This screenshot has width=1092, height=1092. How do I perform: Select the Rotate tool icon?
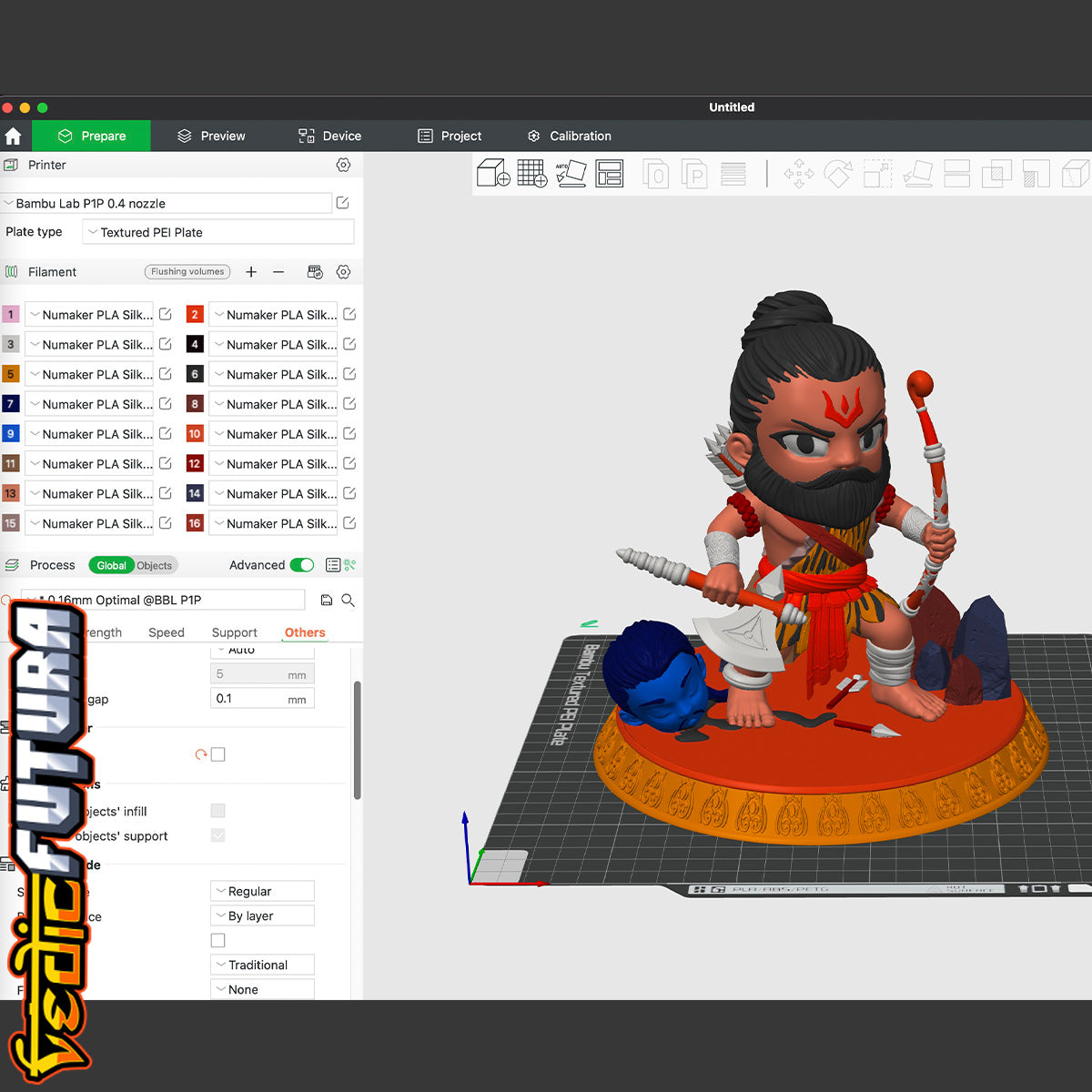(838, 173)
